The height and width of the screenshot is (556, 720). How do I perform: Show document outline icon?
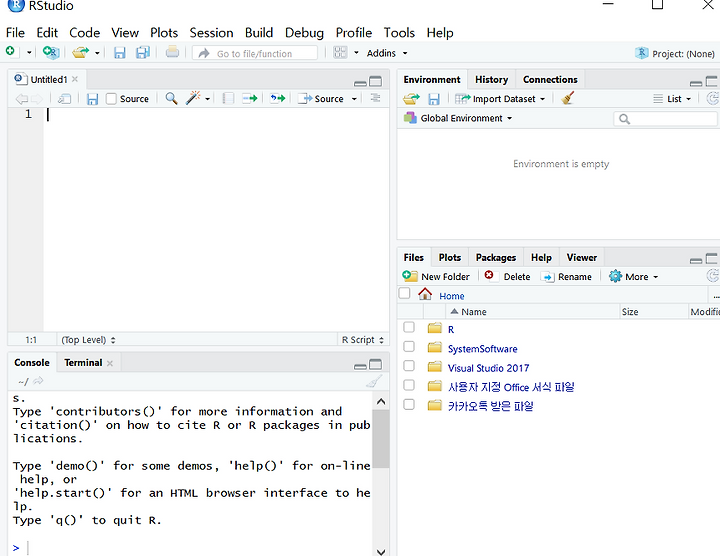[x=375, y=98]
